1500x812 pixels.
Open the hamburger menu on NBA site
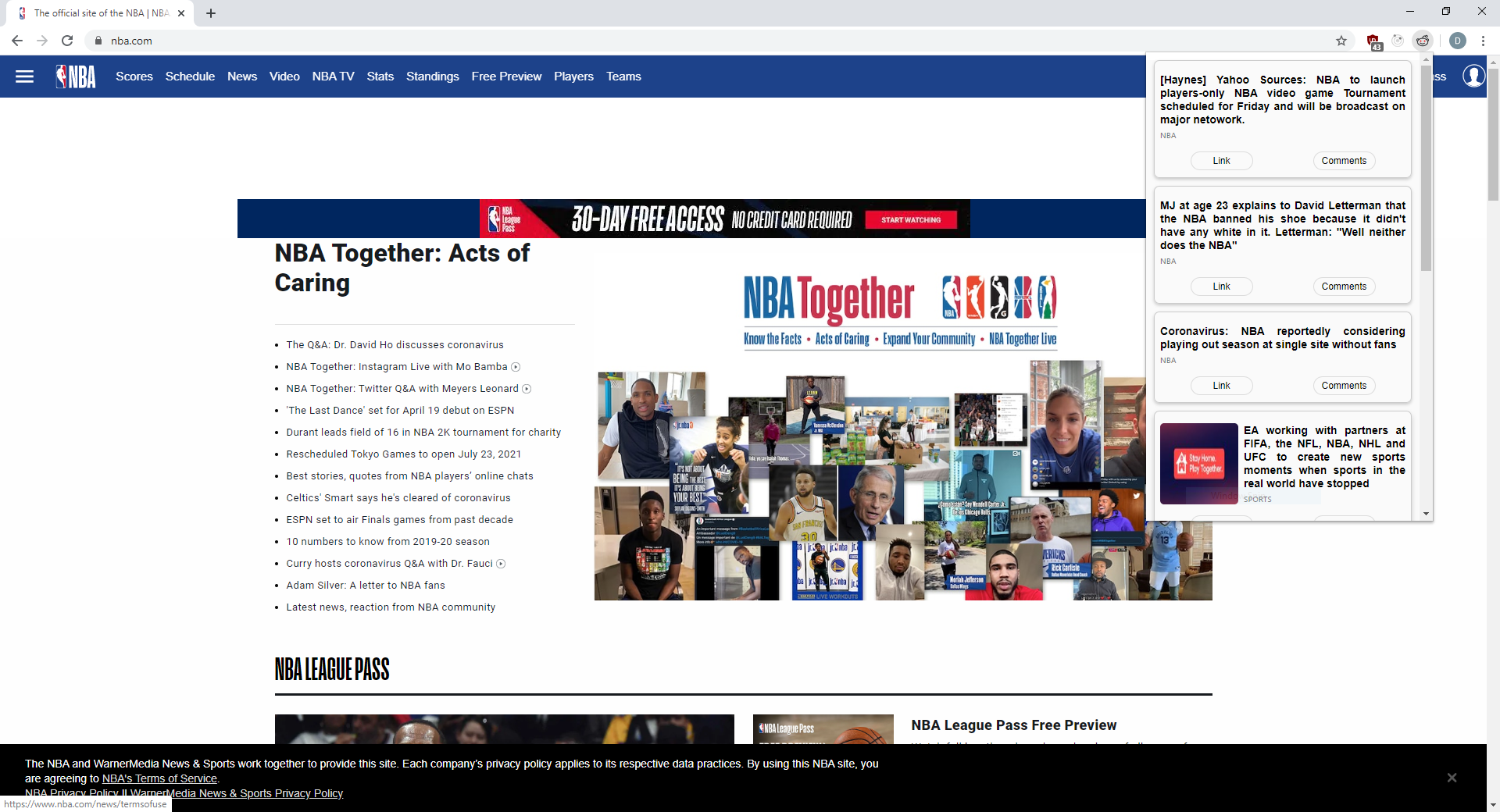pos(25,77)
